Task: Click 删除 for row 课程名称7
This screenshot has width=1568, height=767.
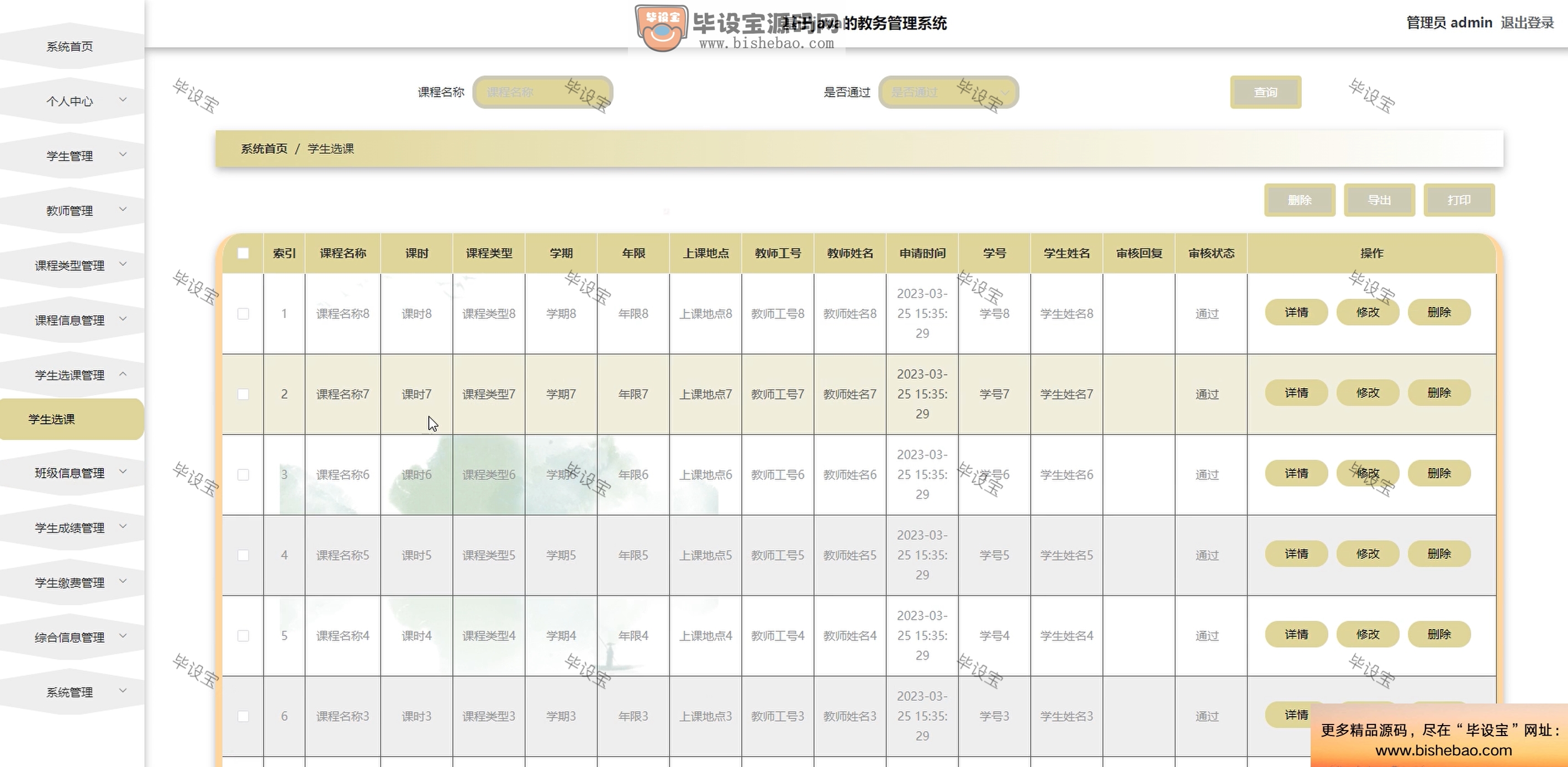Action: 1439,393
